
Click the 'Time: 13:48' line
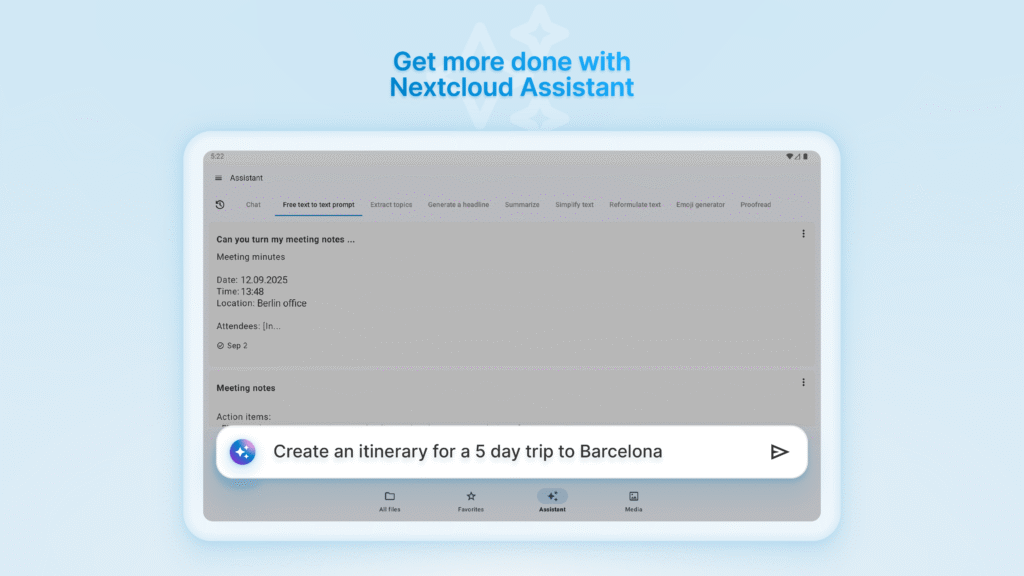240,291
